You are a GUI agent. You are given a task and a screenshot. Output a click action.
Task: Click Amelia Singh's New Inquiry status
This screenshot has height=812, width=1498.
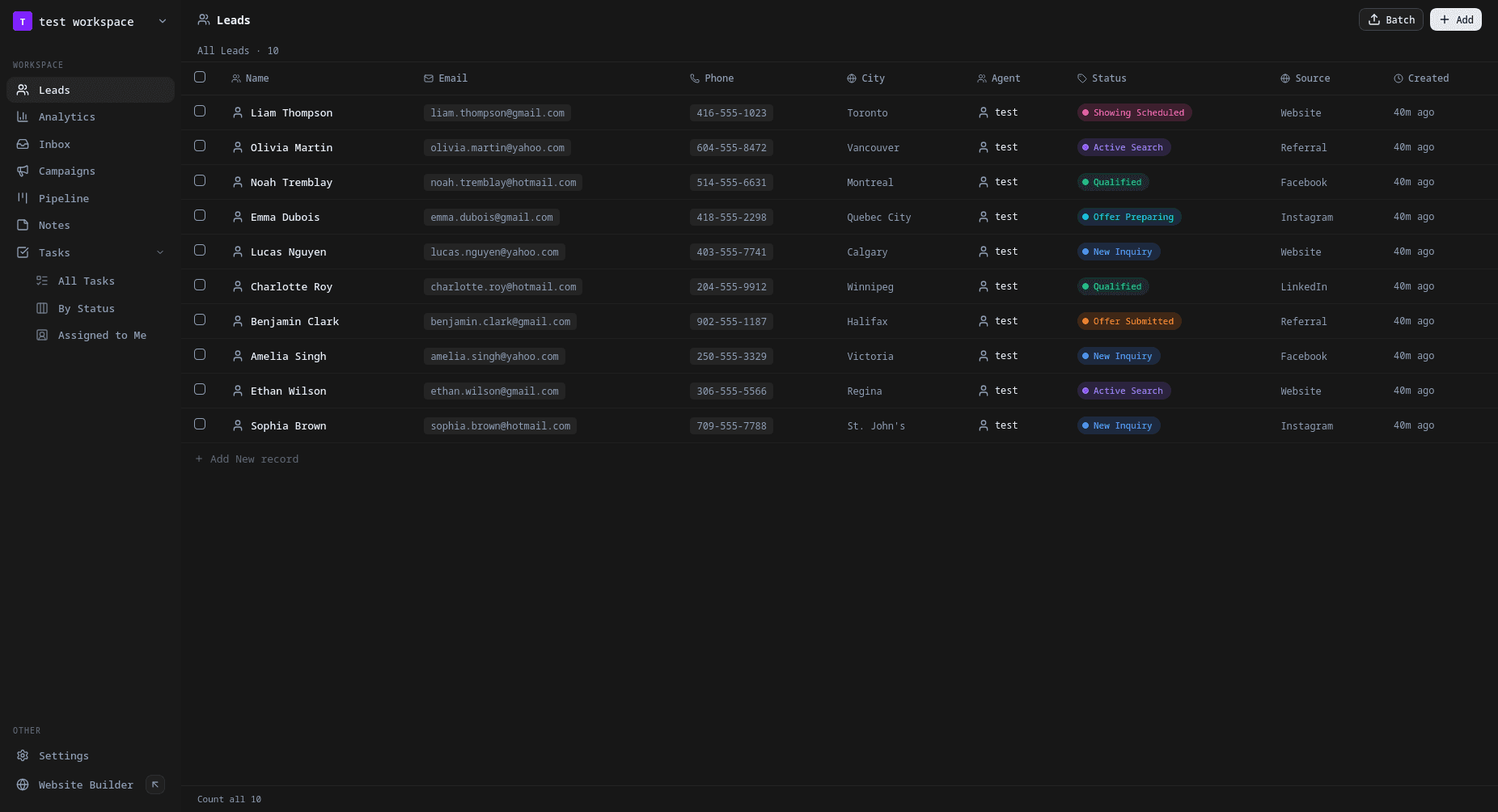pos(1119,356)
